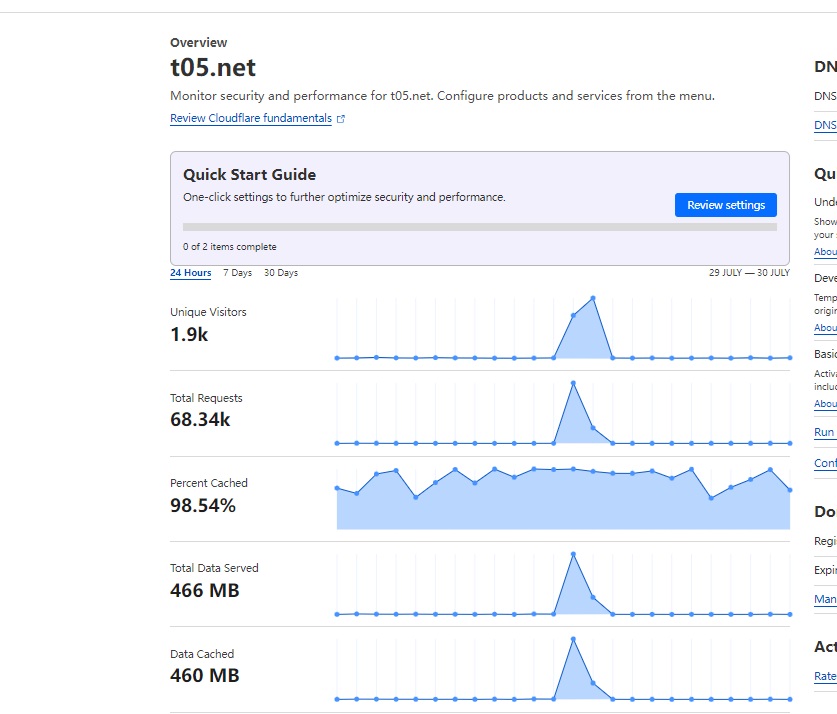Click the 29 JULY — 30 JULY date range
The width and height of the screenshot is (837, 714).
click(x=748, y=273)
